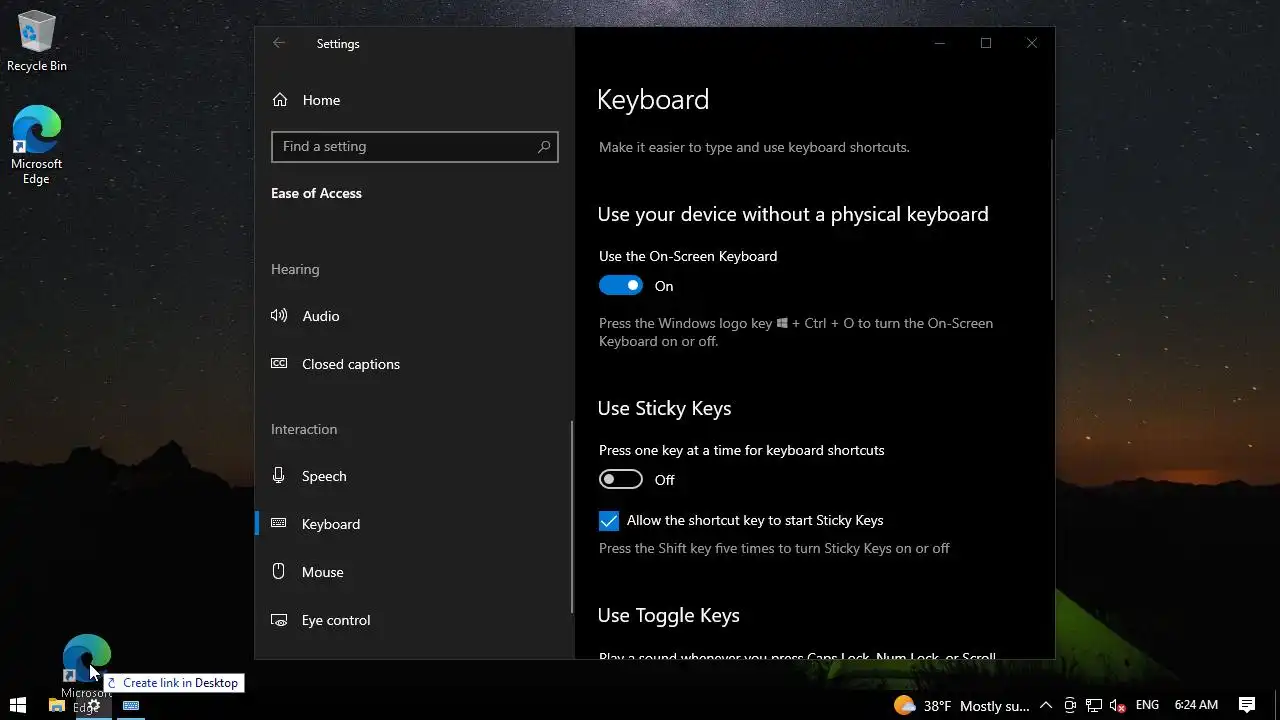Open the notification center icon
This screenshot has height=720, width=1280.
(x=1247, y=705)
